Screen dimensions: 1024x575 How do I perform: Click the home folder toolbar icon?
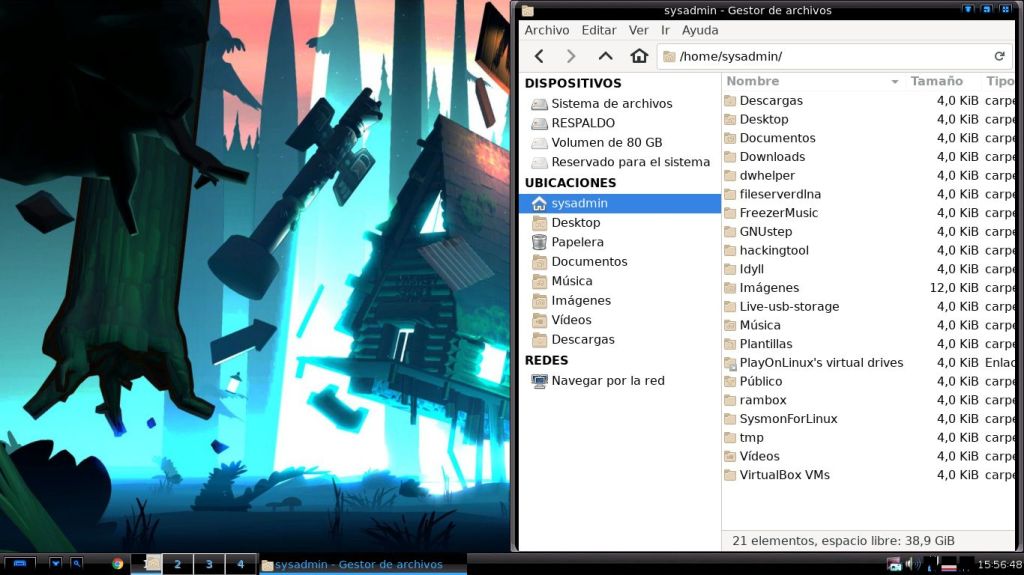[639, 56]
